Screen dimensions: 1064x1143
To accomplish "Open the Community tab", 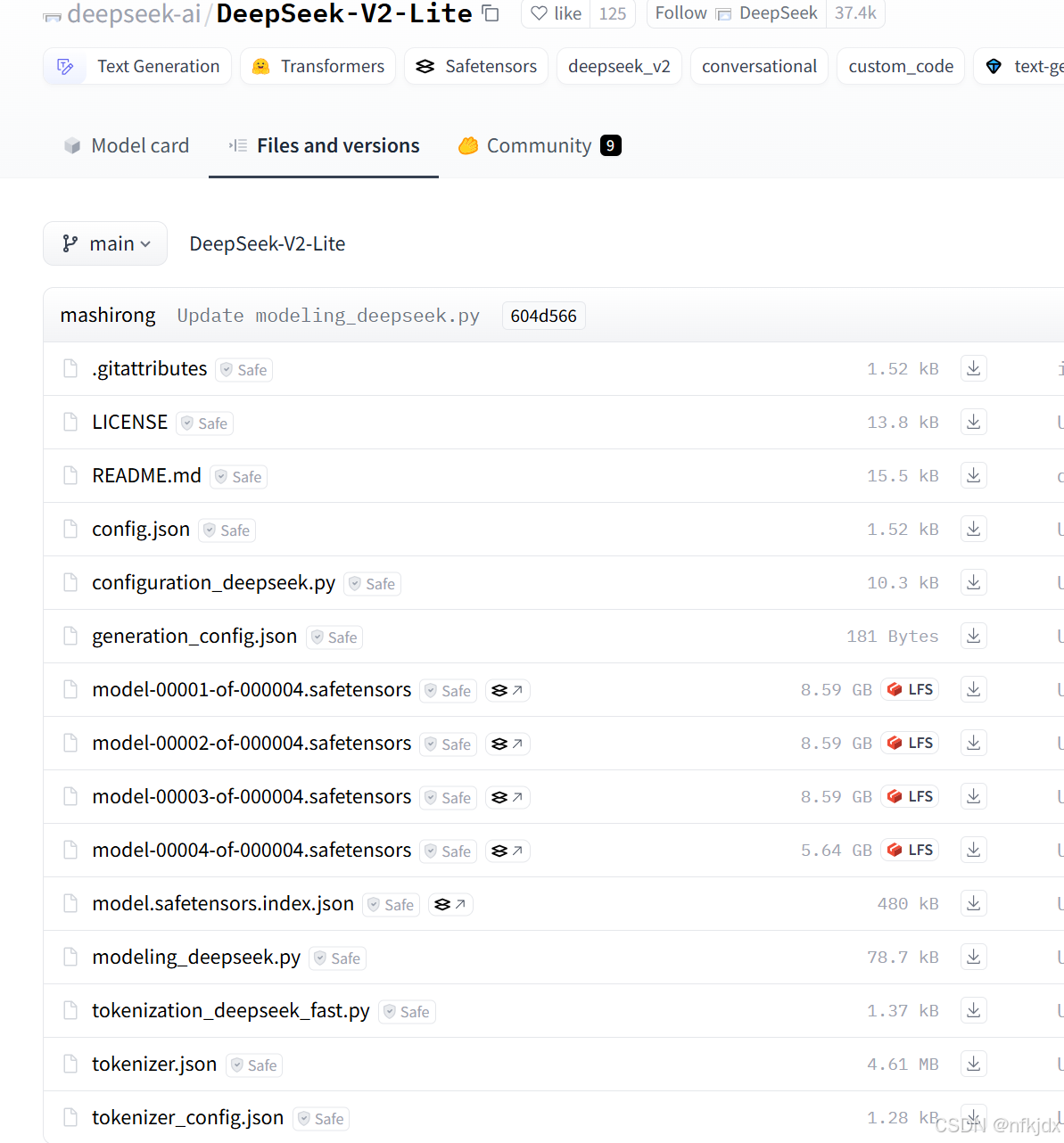I will click(540, 145).
